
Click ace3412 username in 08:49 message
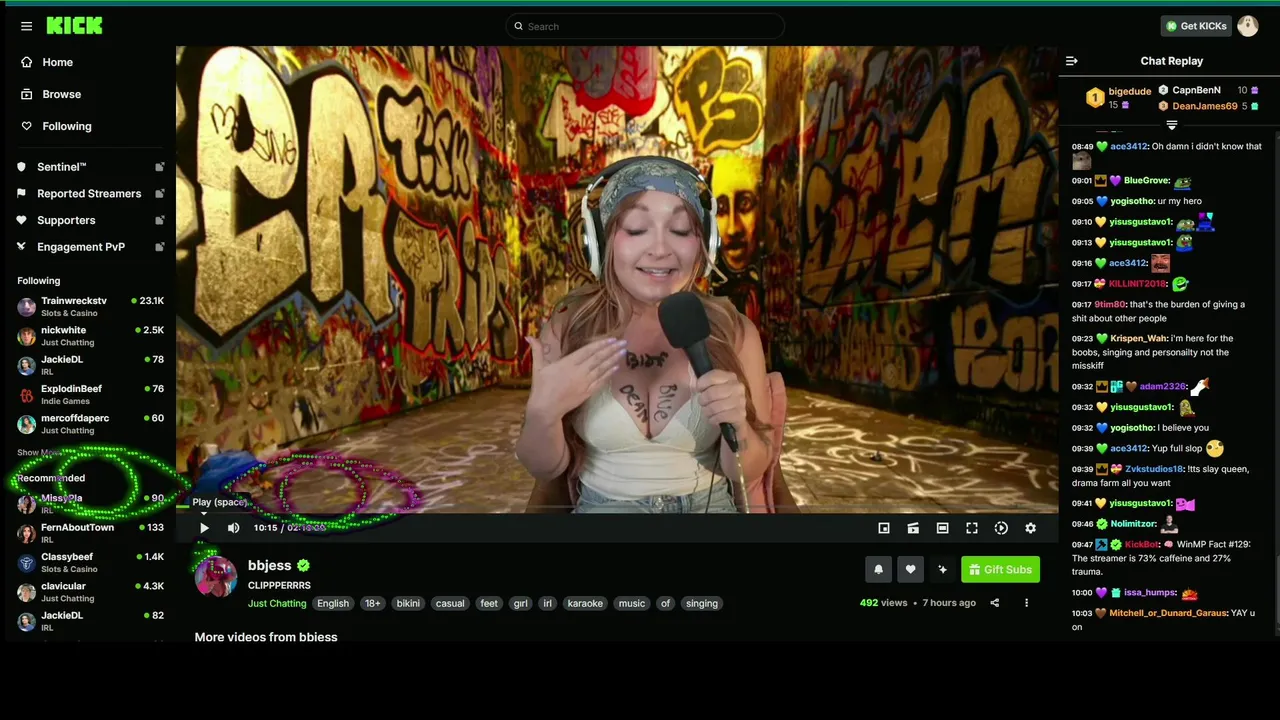1128,147
